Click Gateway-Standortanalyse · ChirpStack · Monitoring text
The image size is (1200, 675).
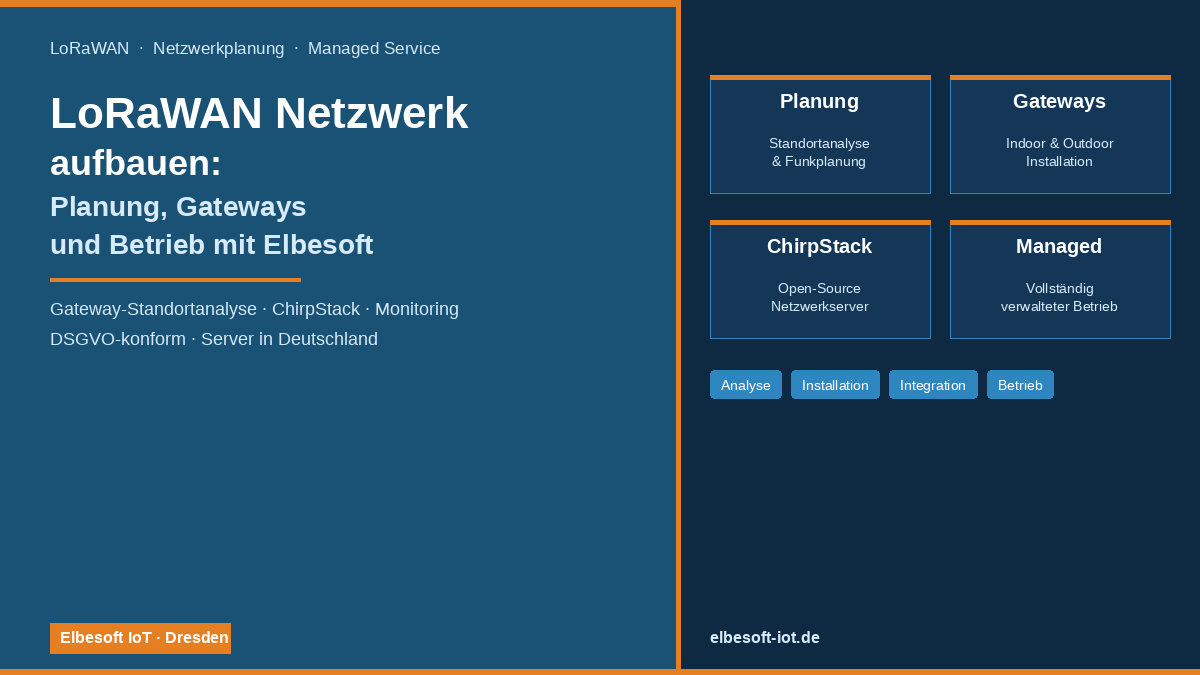[254, 309]
